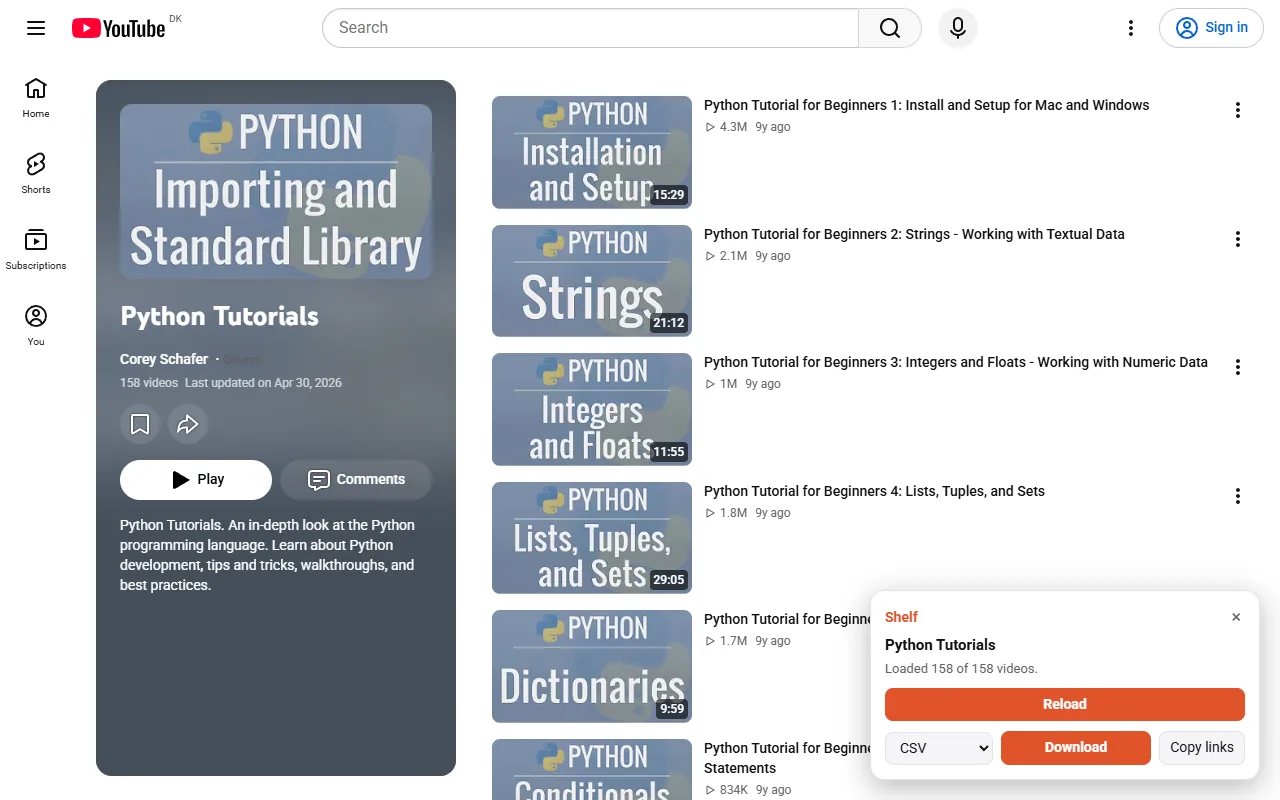Open the You section in sidebar
Viewport: 1280px width, 800px height.
[36, 326]
